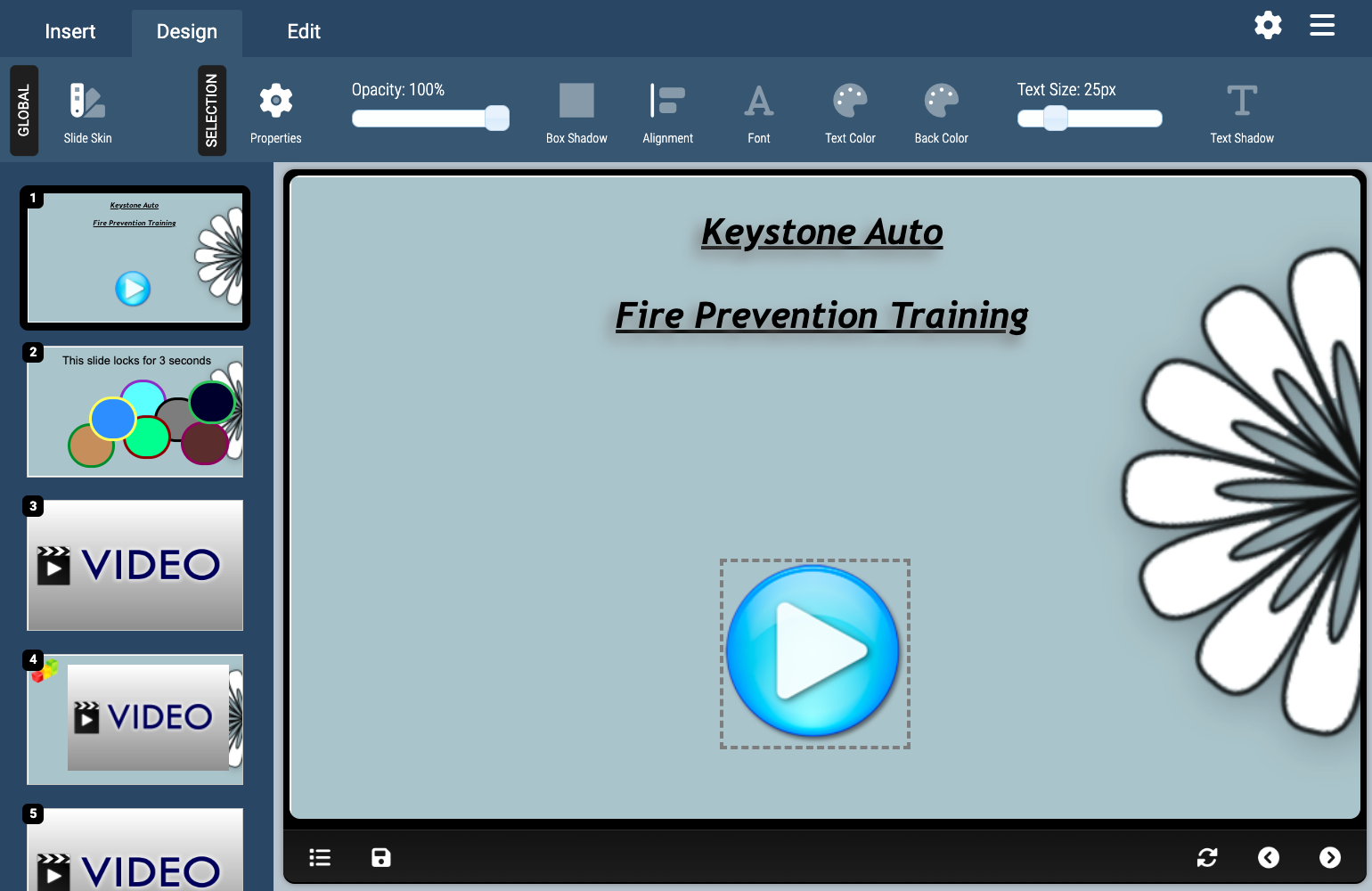Choose the Font tool
This screenshot has height=891, width=1372.
[x=758, y=111]
